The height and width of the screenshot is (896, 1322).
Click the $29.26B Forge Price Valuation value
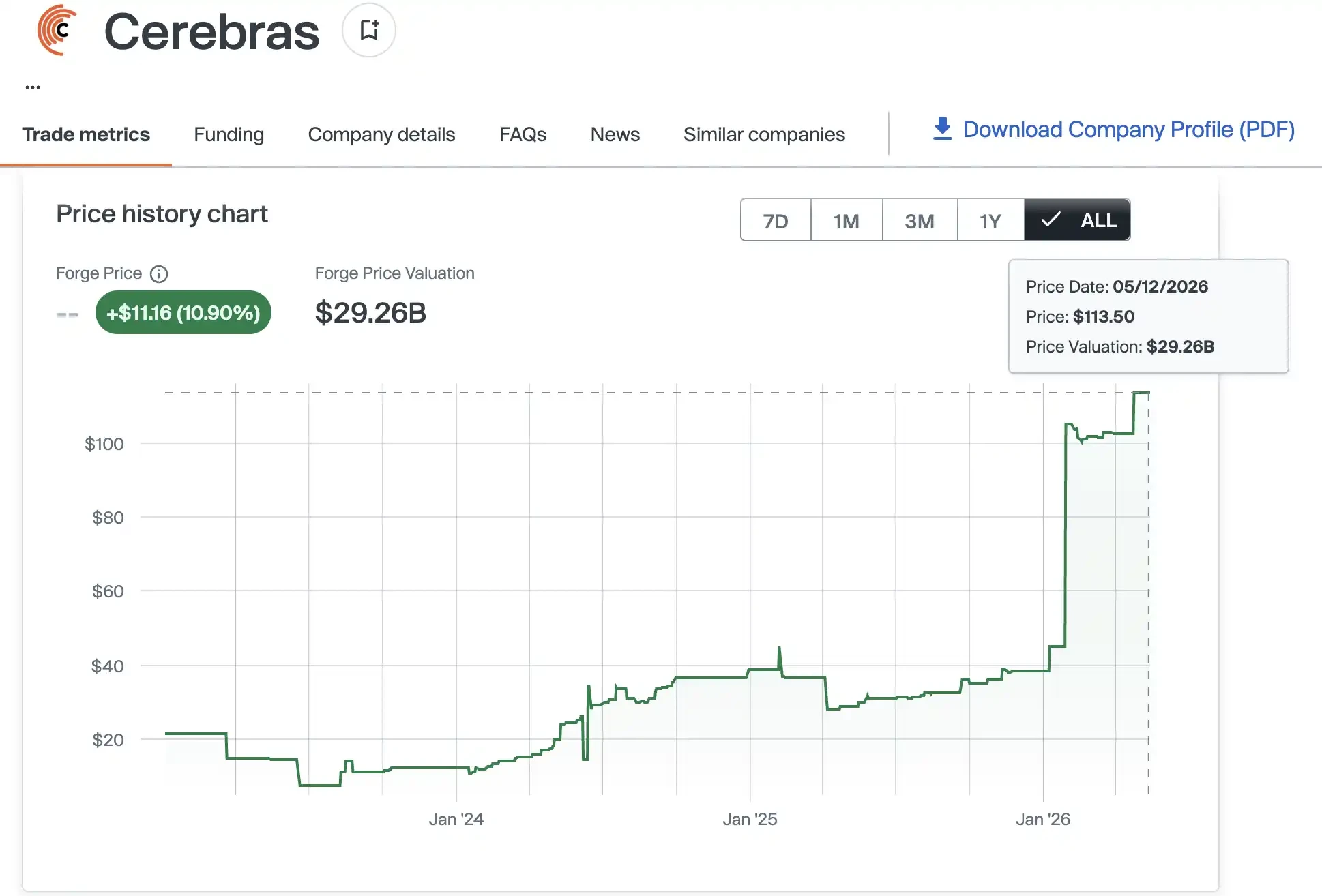pyautogui.click(x=370, y=312)
